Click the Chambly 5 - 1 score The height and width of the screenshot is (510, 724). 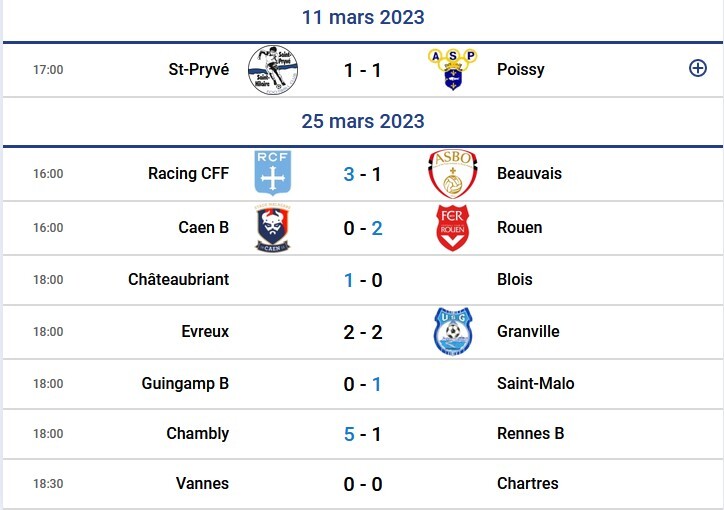tap(363, 434)
